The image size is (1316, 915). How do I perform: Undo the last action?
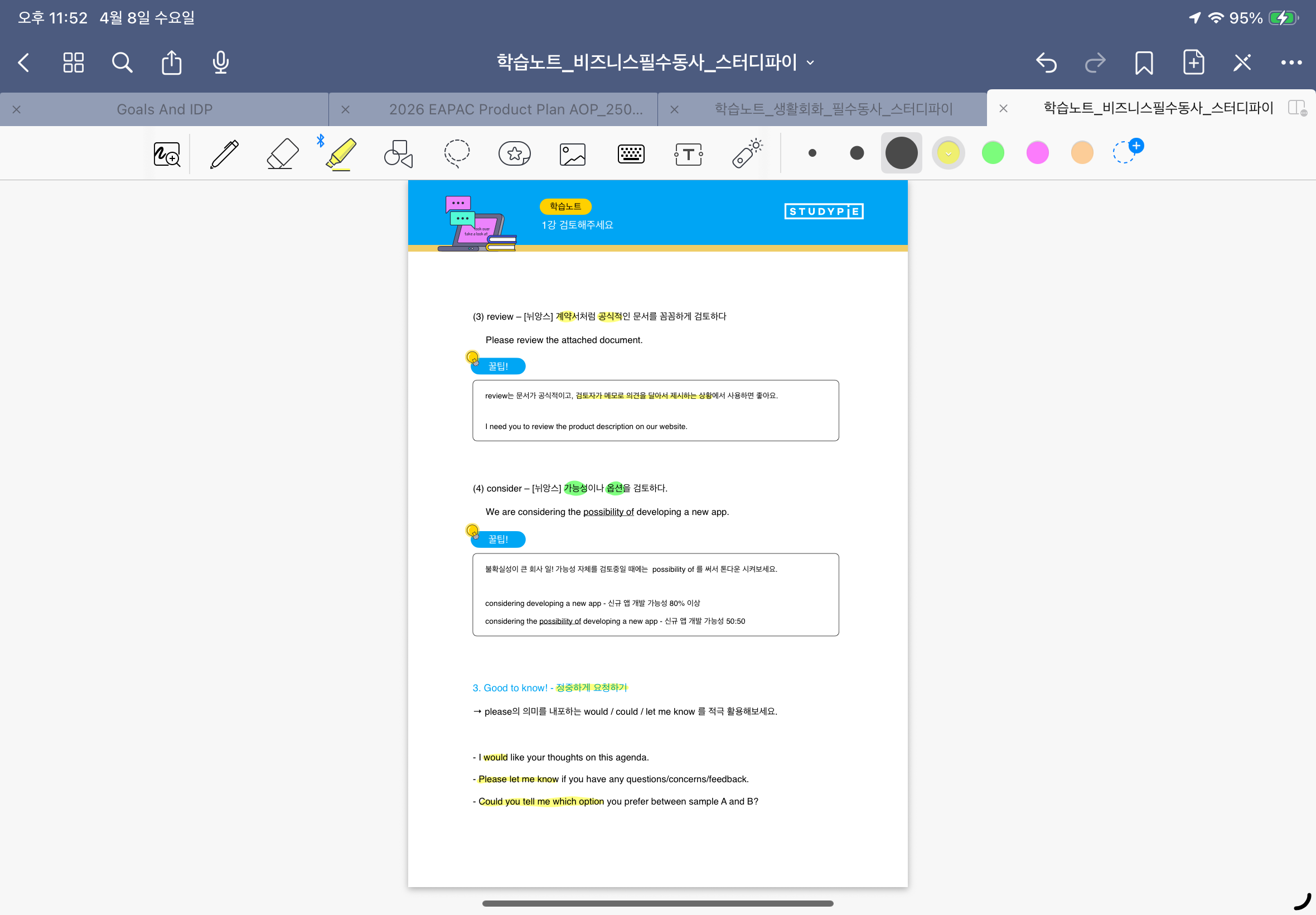[x=1046, y=62]
